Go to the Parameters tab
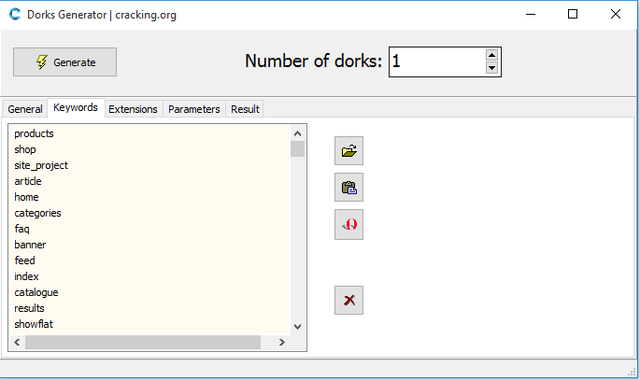Screen dimensions: 640x379 [x=194, y=109]
